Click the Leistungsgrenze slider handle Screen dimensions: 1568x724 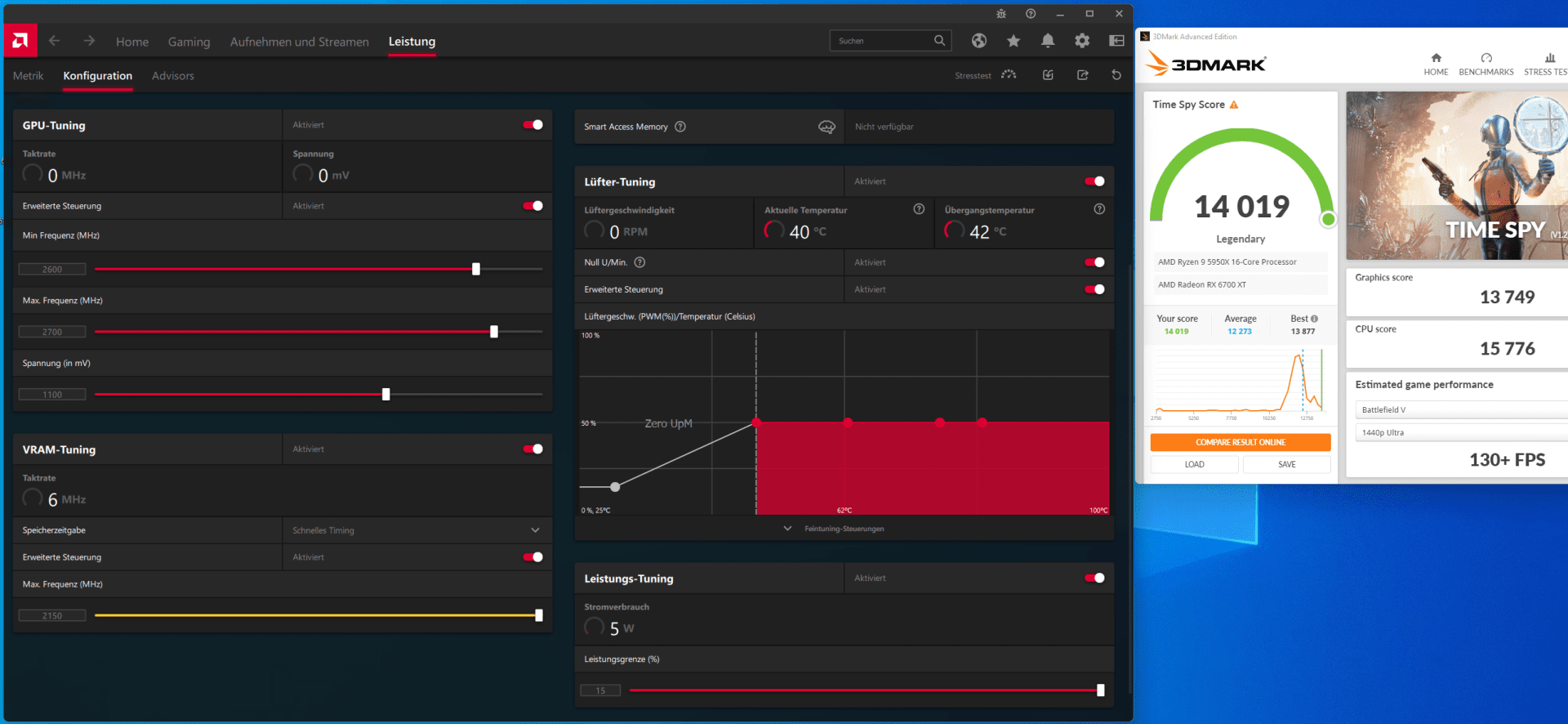pyautogui.click(x=1101, y=690)
